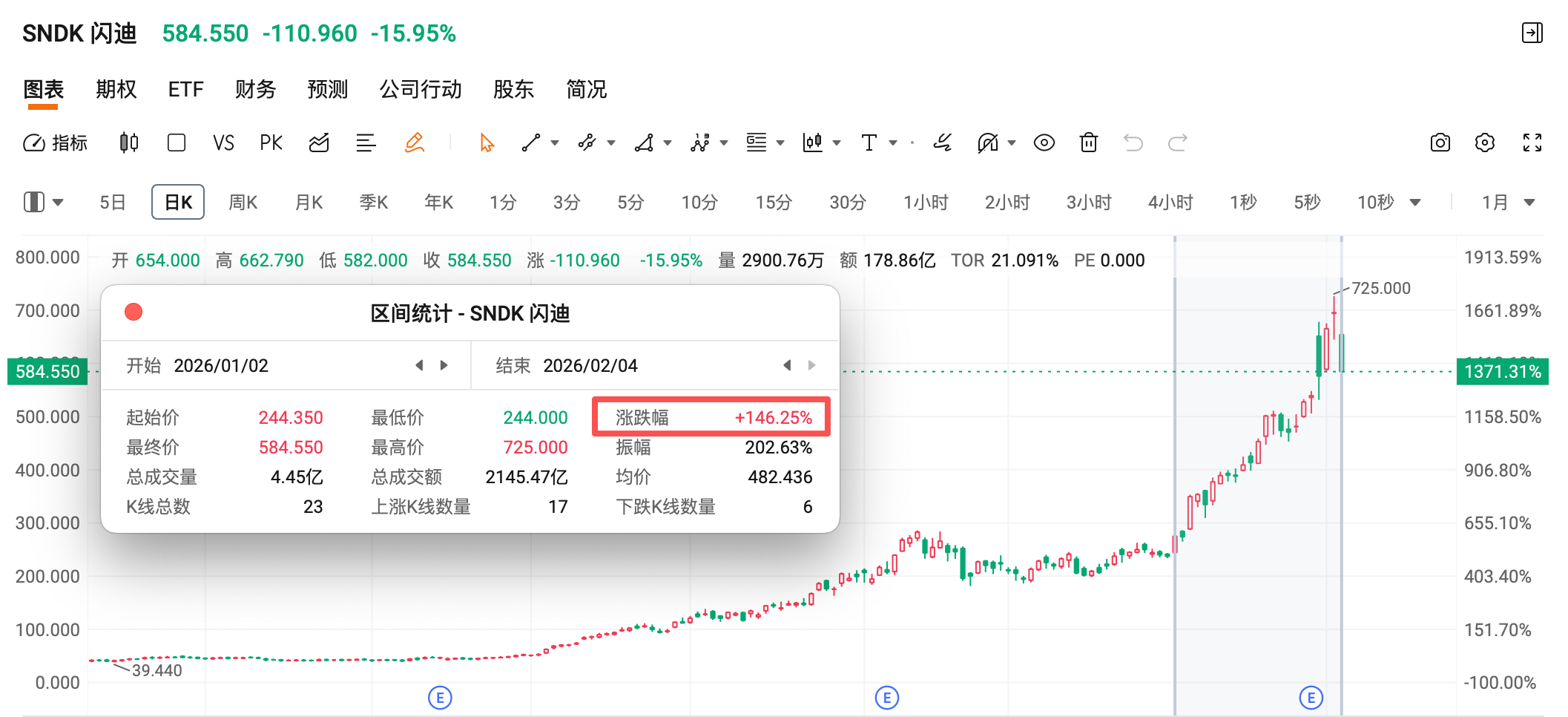
Task: Select the line segment drawing tool
Action: click(x=531, y=143)
